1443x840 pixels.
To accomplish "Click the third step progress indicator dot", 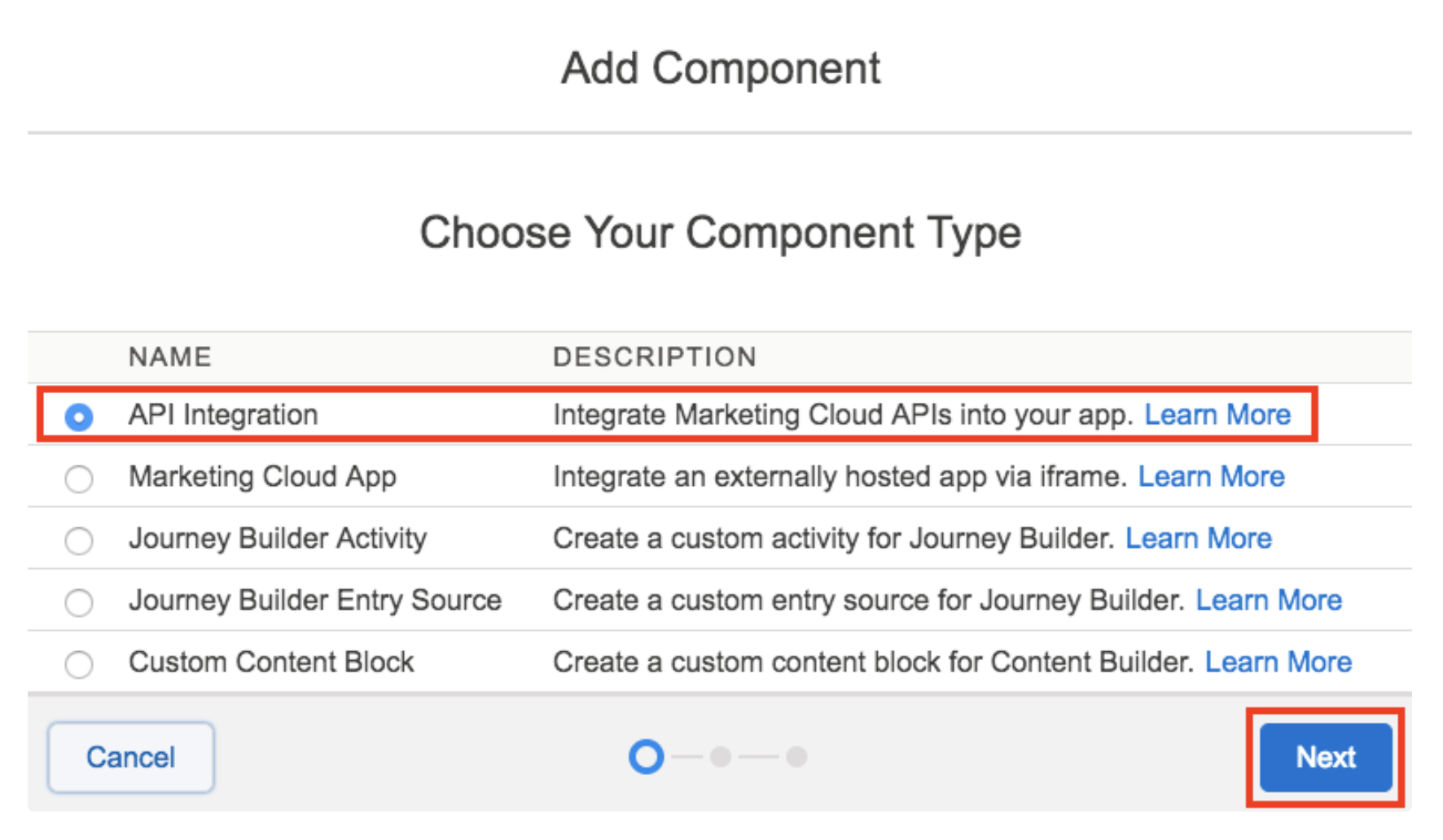I will (796, 757).
